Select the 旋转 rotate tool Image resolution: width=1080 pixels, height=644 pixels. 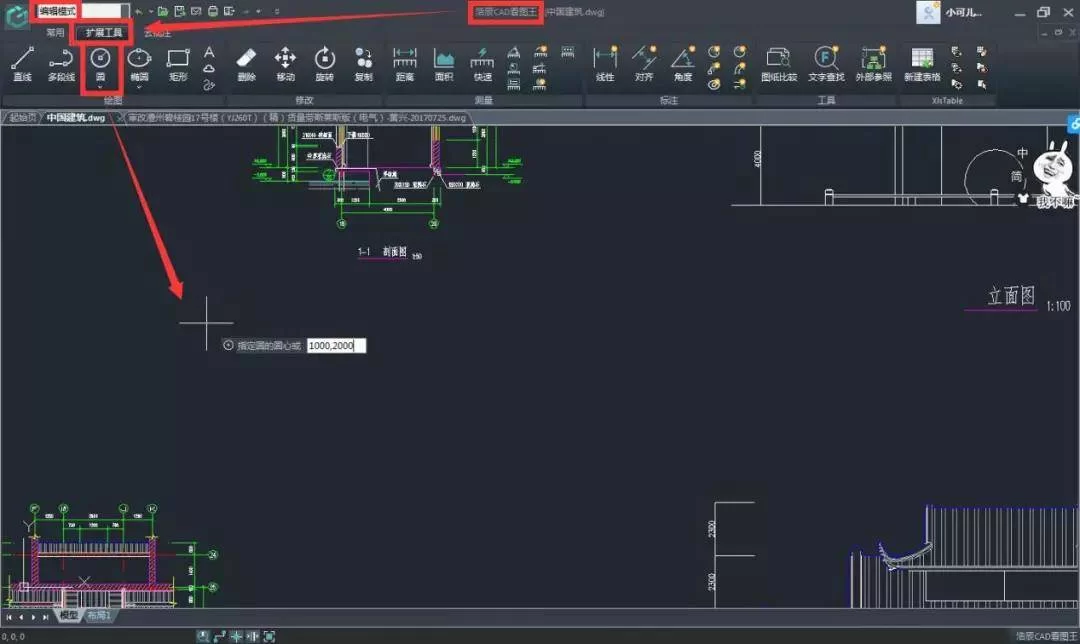tap(325, 64)
